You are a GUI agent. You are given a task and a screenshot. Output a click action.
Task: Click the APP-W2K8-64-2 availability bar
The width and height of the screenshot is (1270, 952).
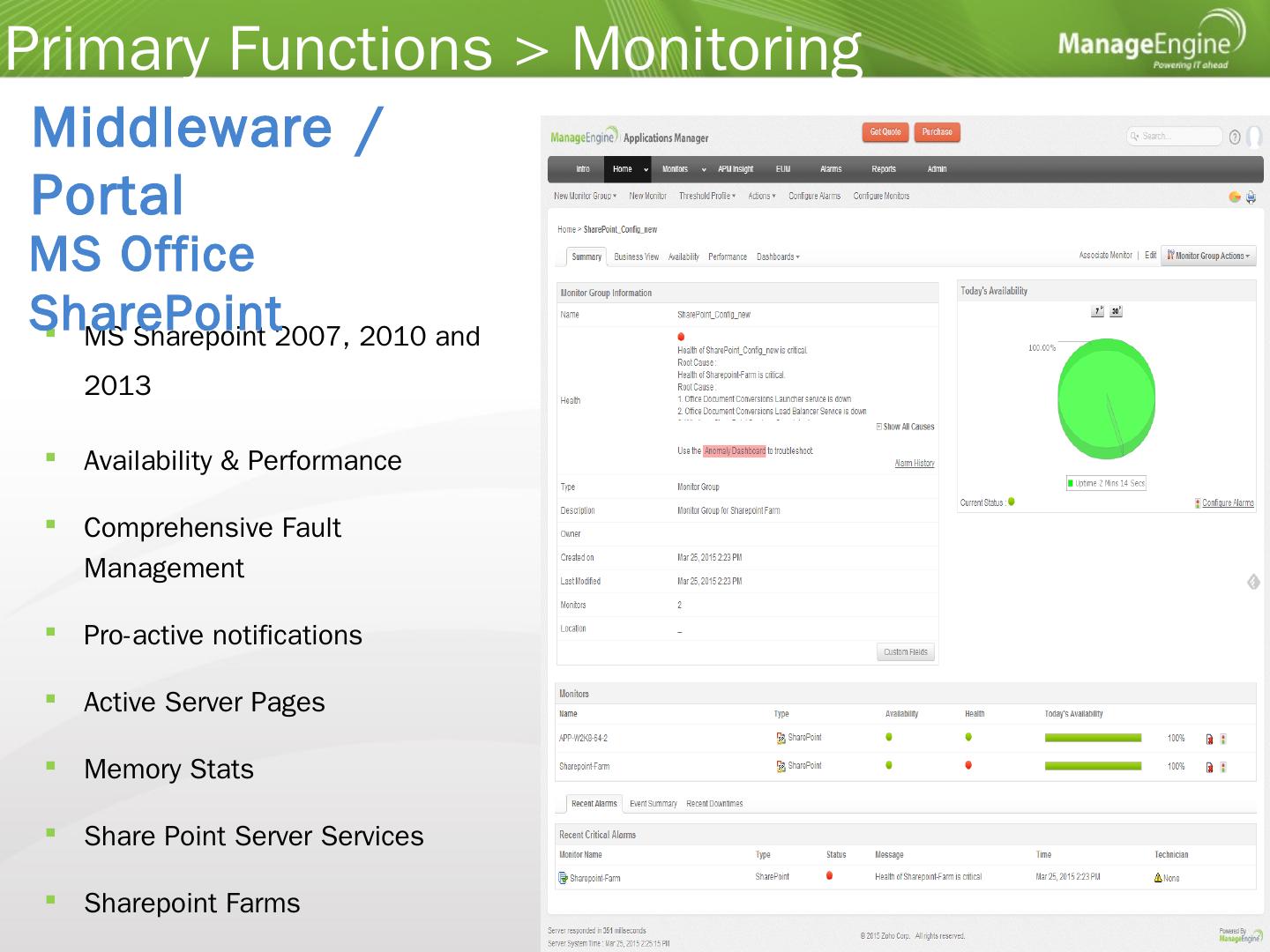click(1093, 738)
